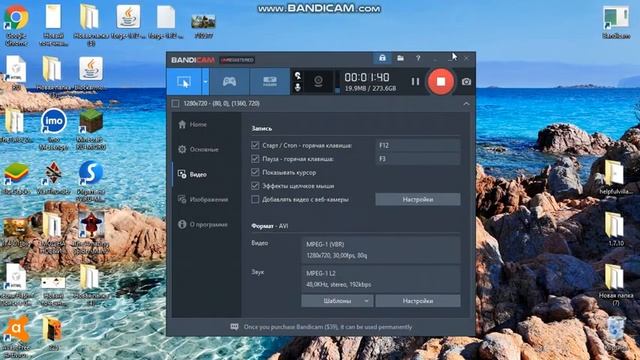The height and width of the screenshot is (360, 640).
Task: Take a screenshot with the camera icon
Action: [x=466, y=82]
